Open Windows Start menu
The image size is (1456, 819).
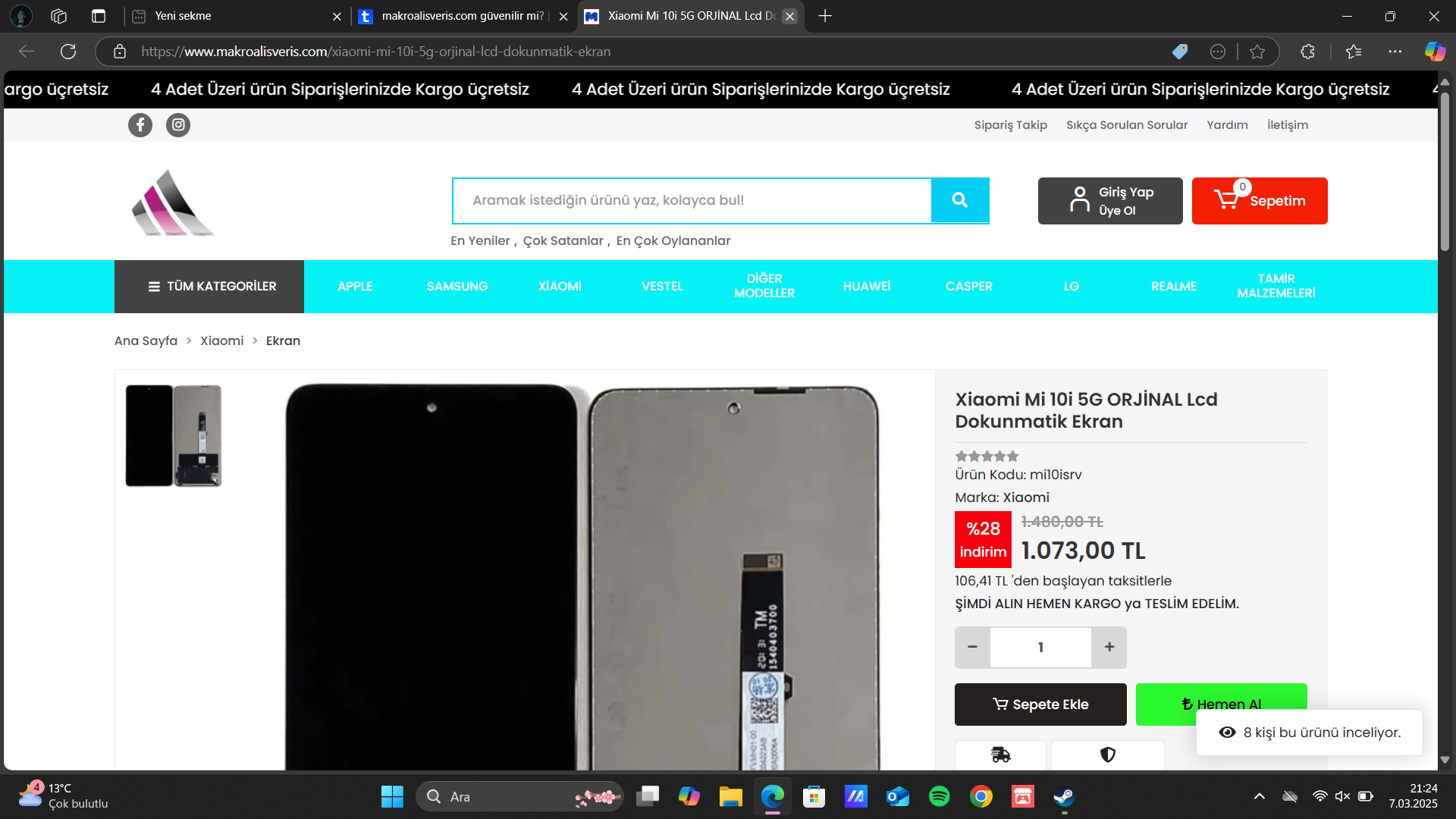point(392,796)
